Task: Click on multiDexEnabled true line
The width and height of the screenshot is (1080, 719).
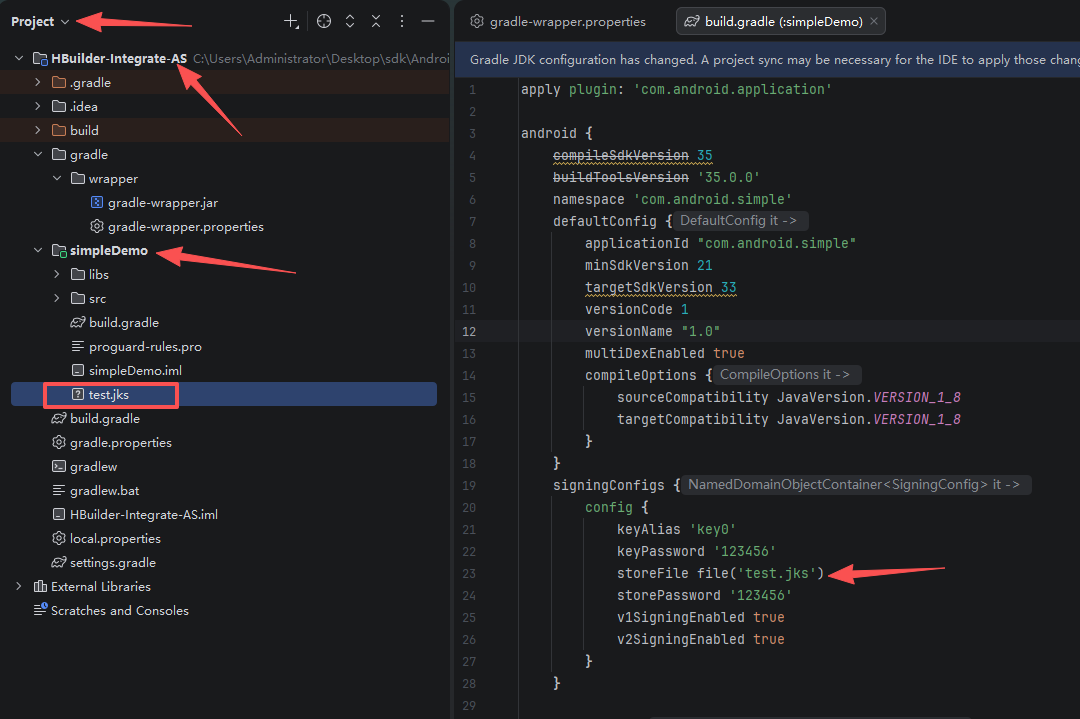Action: pos(665,353)
